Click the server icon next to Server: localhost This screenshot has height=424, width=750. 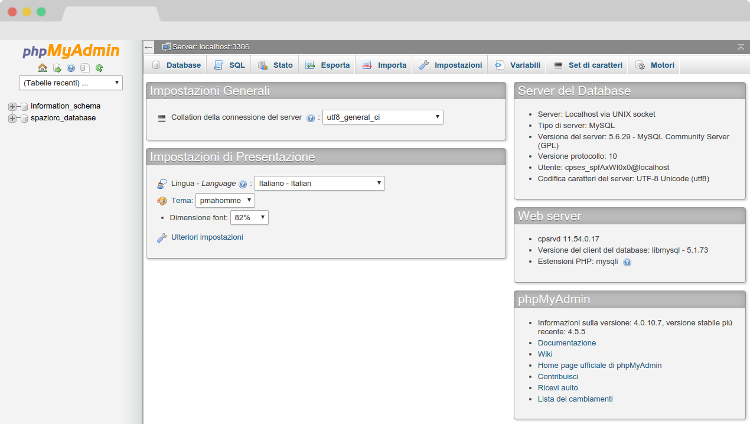(x=166, y=46)
